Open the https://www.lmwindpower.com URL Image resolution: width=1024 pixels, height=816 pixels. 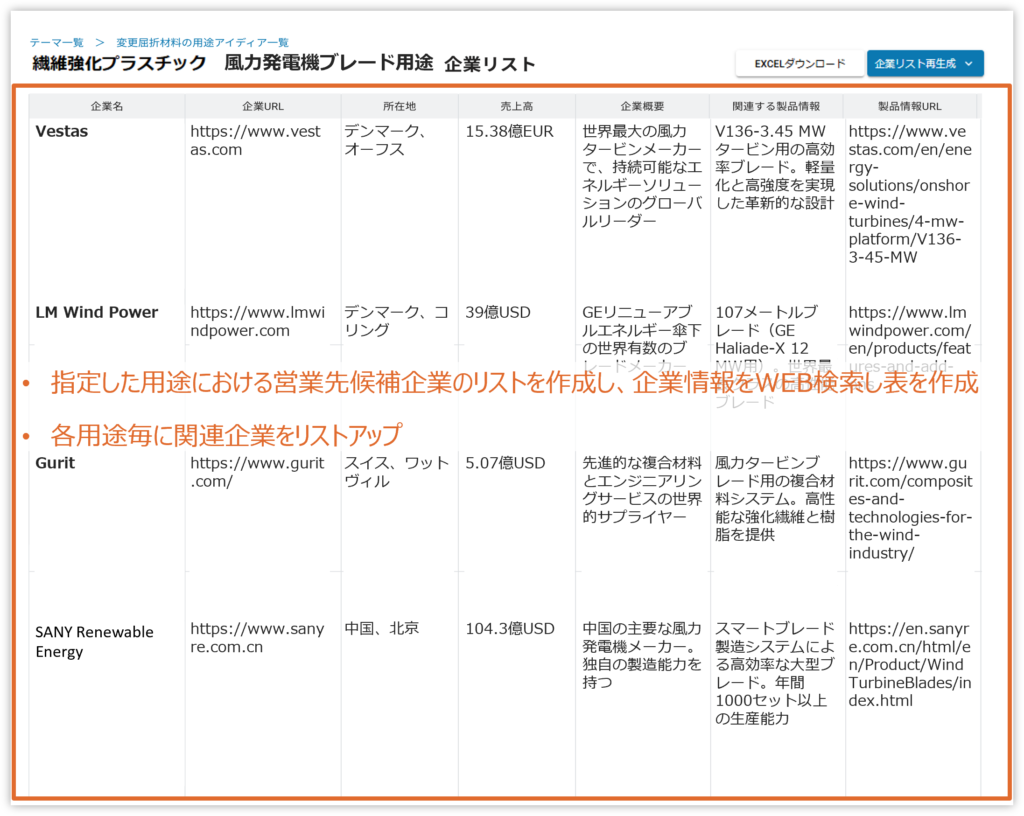tap(257, 321)
